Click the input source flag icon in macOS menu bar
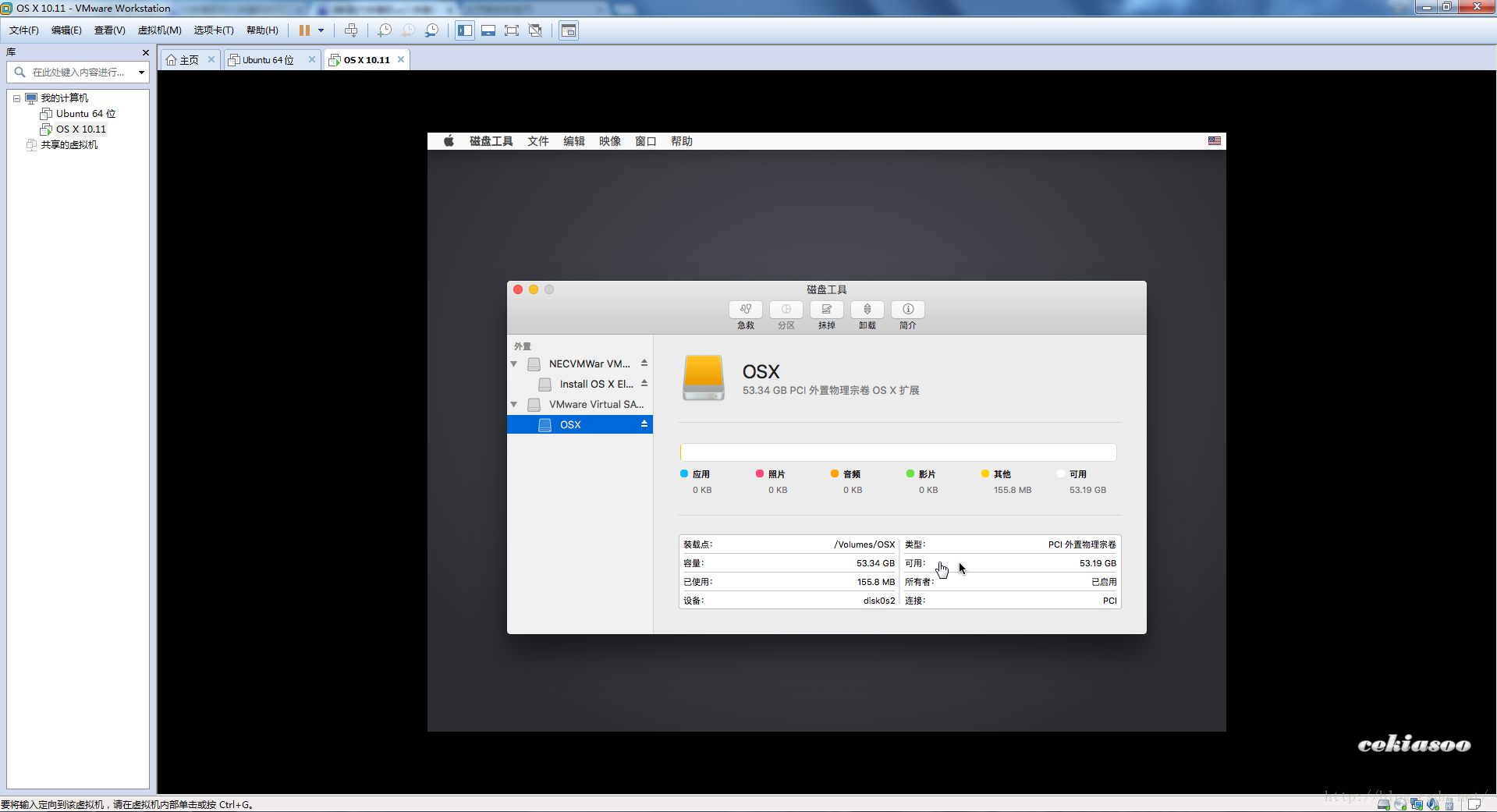This screenshot has height=812, width=1497. pyautogui.click(x=1215, y=141)
